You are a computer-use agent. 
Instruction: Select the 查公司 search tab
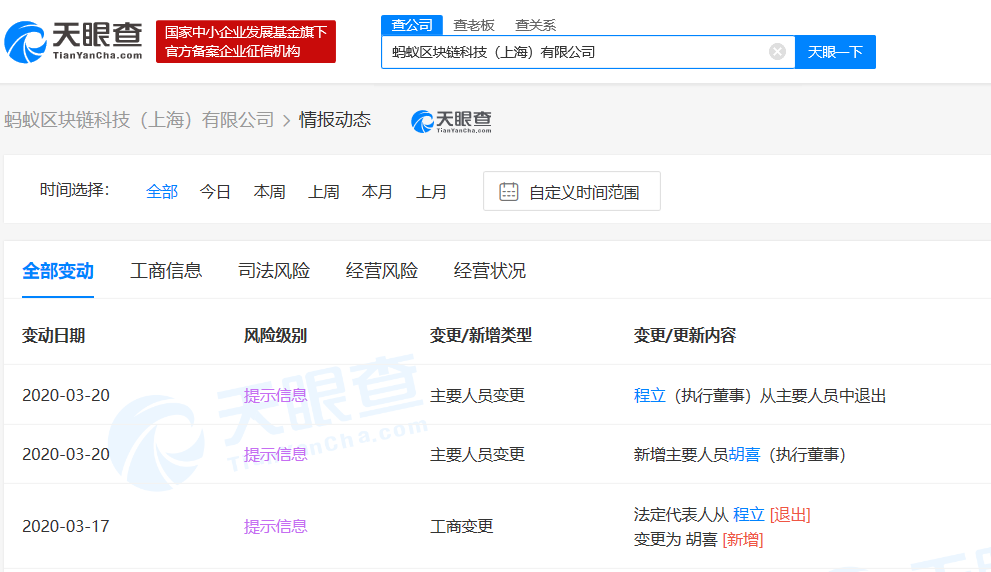pos(411,25)
